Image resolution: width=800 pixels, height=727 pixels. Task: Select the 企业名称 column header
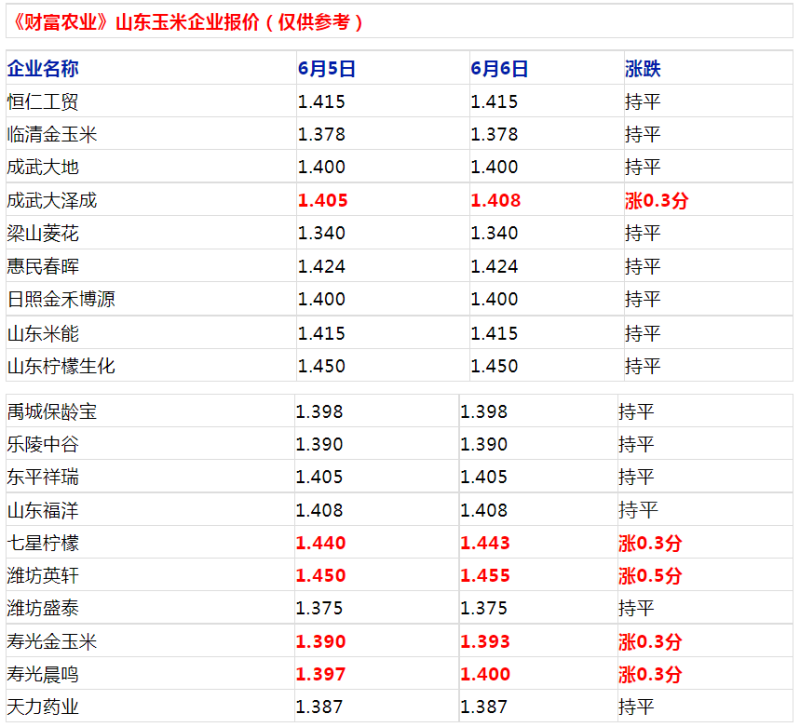click(43, 68)
